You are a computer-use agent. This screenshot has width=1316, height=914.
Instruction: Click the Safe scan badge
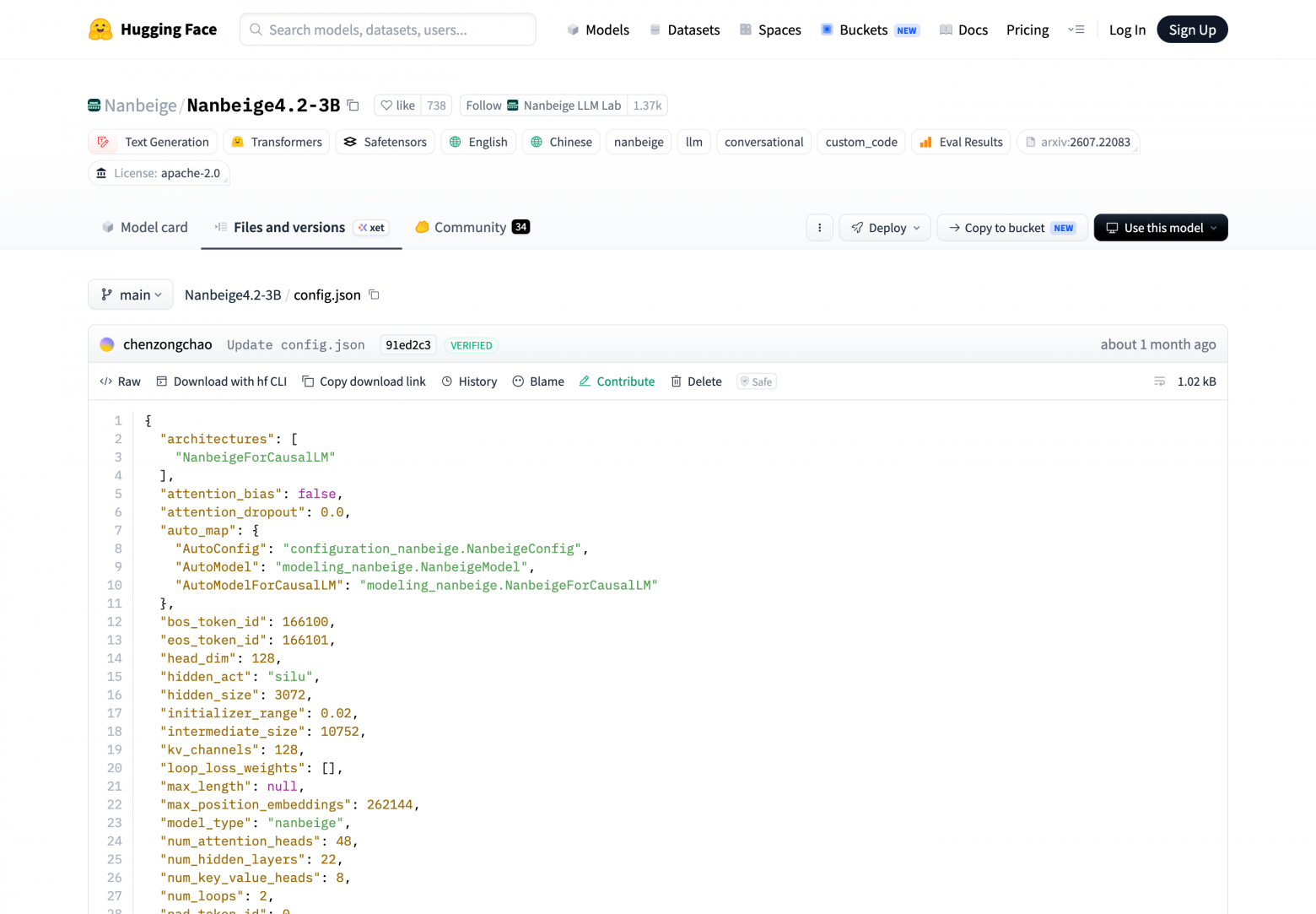(x=757, y=381)
